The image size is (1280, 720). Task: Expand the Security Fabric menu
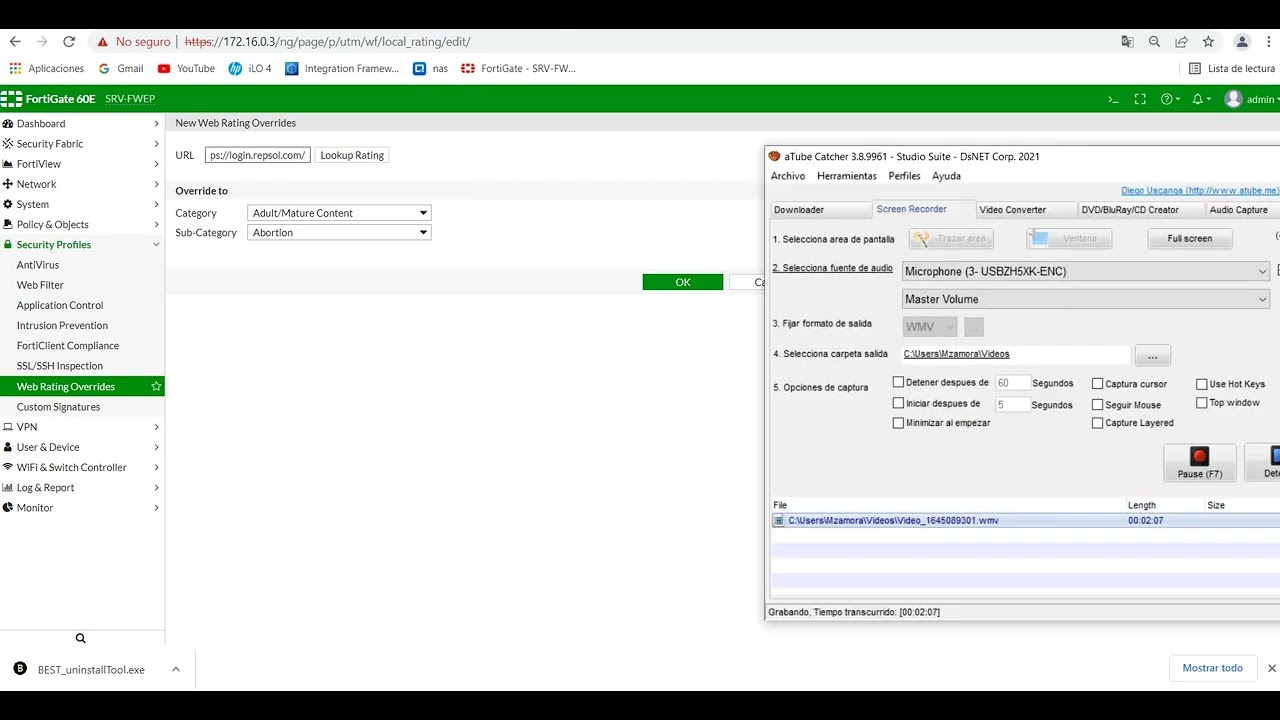[x=82, y=144]
